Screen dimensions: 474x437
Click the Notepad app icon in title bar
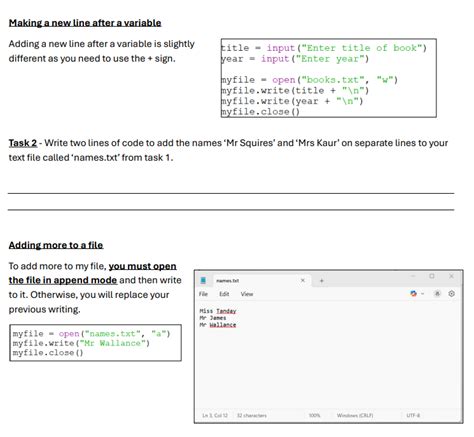click(x=203, y=280)
